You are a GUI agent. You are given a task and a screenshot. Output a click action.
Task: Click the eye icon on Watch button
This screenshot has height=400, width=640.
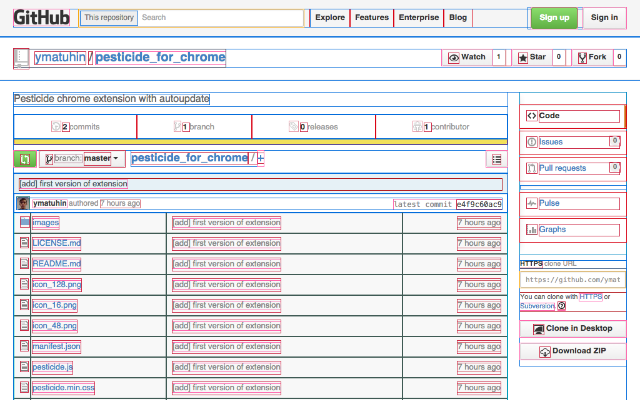click(453, 58)
